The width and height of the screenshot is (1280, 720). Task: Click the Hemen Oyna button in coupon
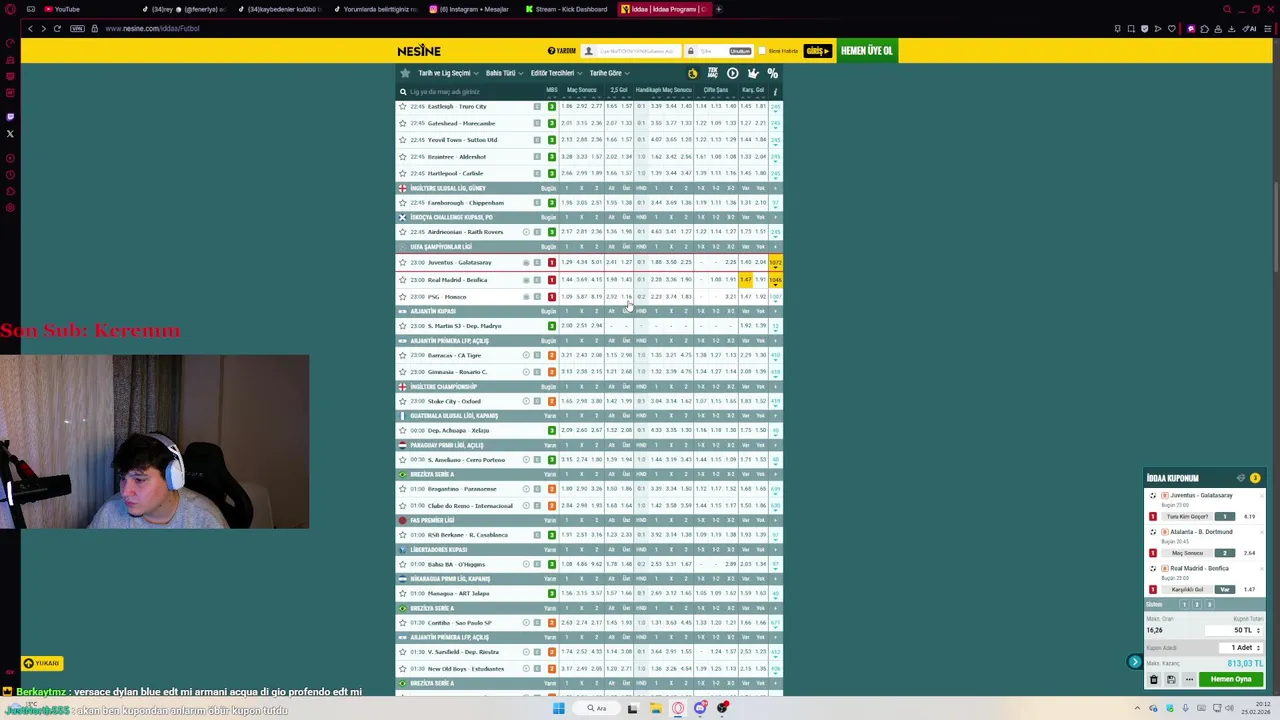click(1231, 679)
